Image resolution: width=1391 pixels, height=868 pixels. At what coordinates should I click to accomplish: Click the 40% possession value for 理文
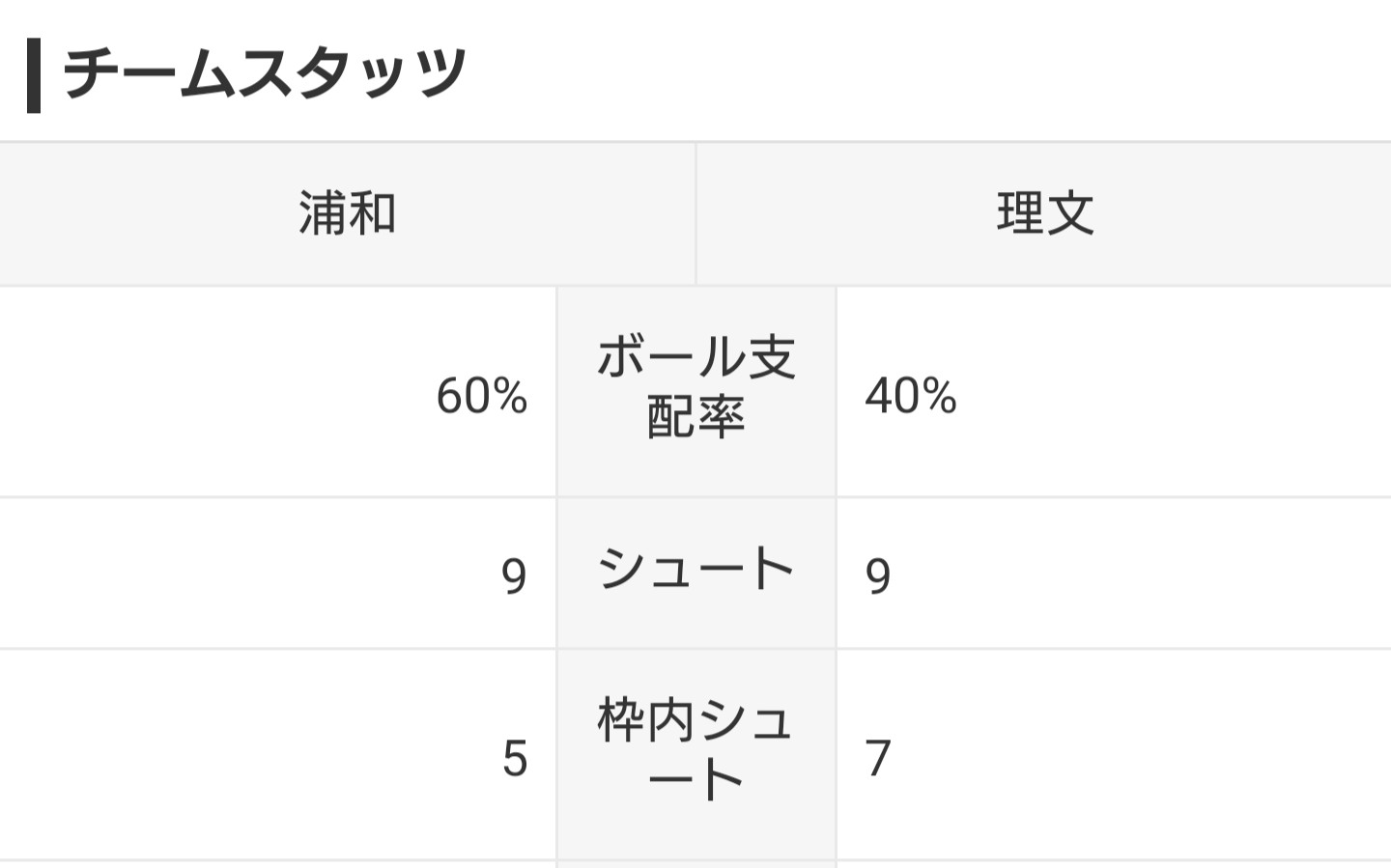point(911,396)
